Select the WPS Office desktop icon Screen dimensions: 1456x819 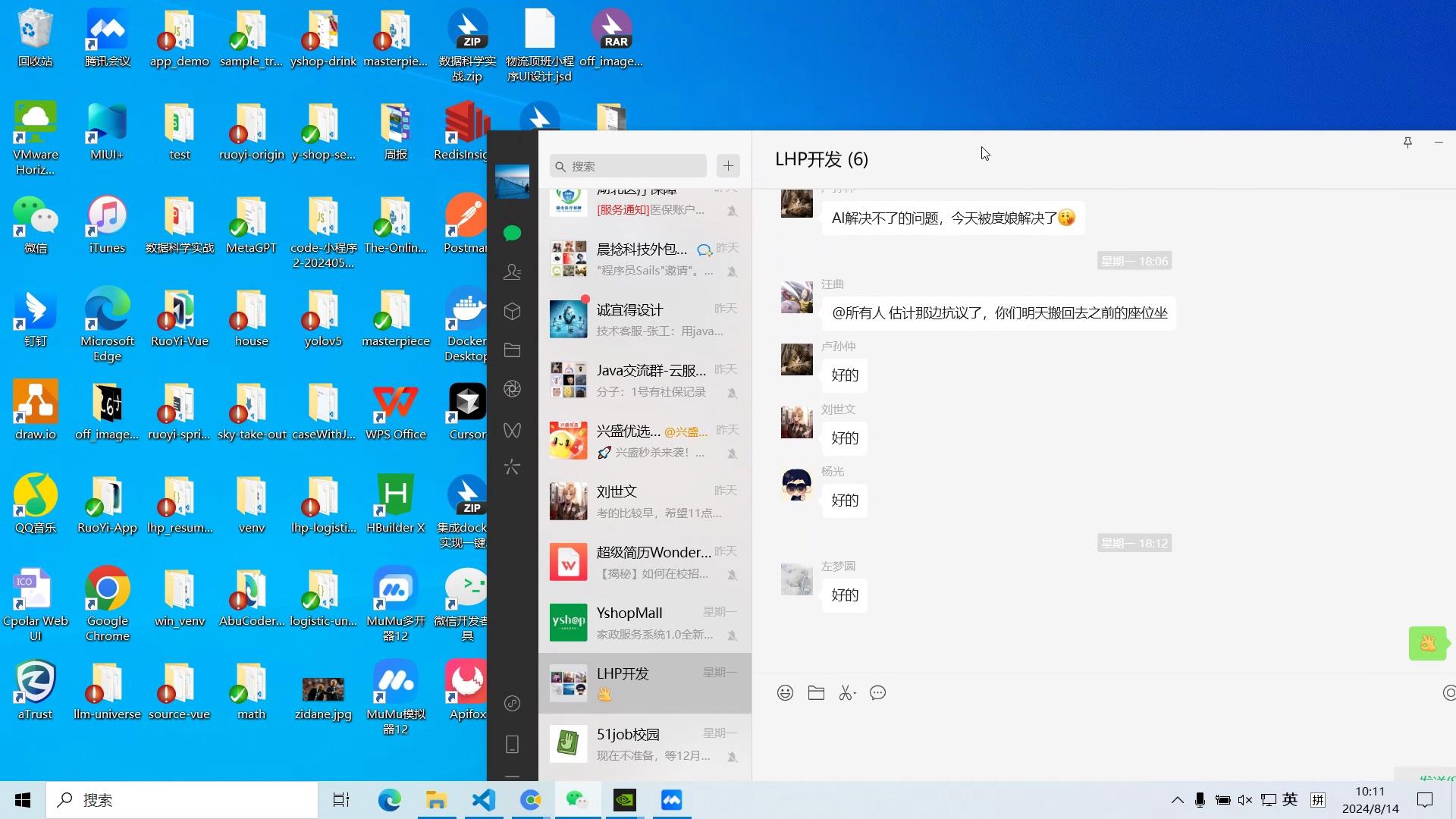[x=395, y=412]
